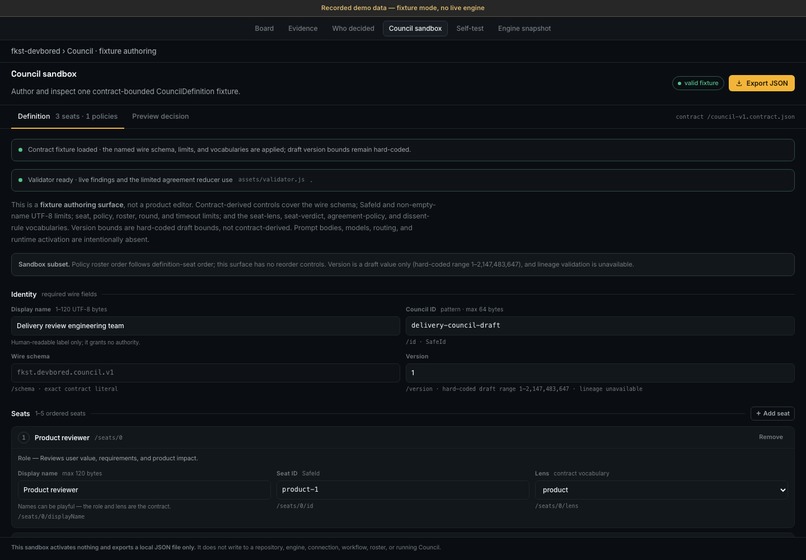Image resolution: width=806 pixels, height=560 pixels.
Task: Click the Seats section heading
Action: tap(21, 413)
